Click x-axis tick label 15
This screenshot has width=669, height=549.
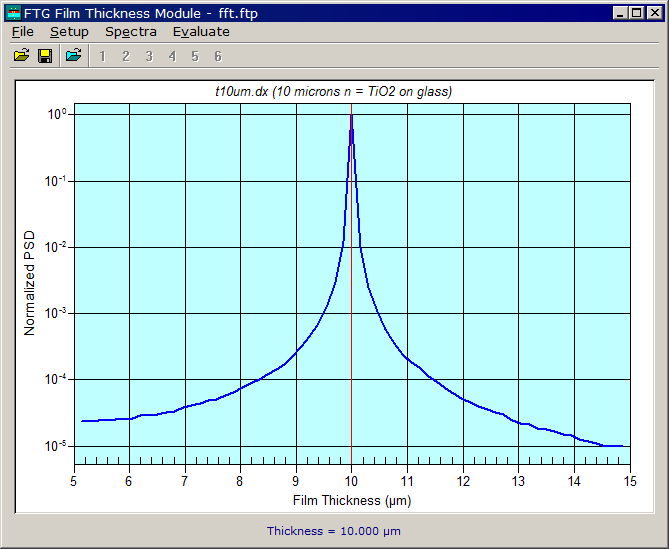click(x=630, y=482)
